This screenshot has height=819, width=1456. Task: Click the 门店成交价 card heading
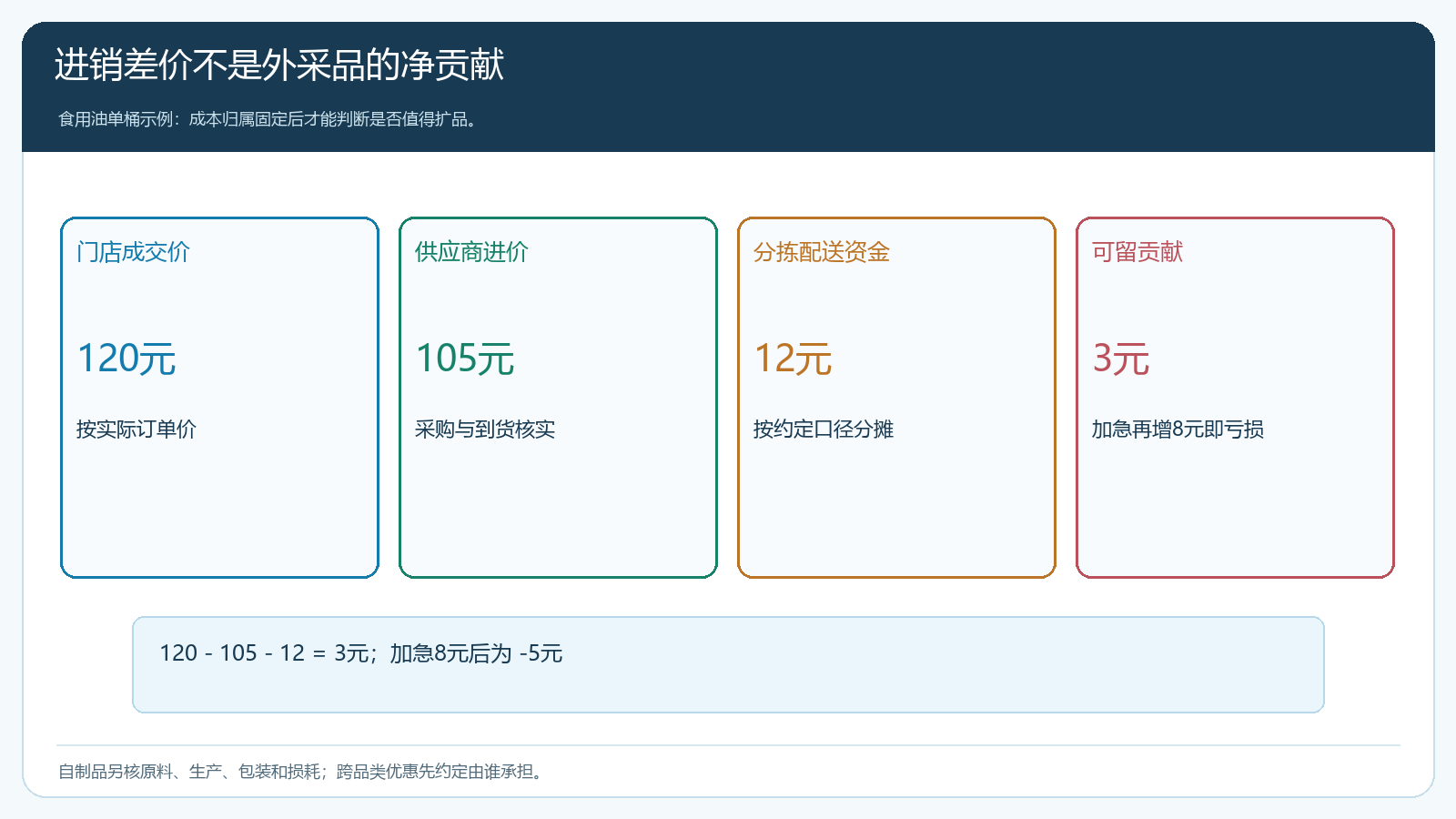tap(133, 252)
